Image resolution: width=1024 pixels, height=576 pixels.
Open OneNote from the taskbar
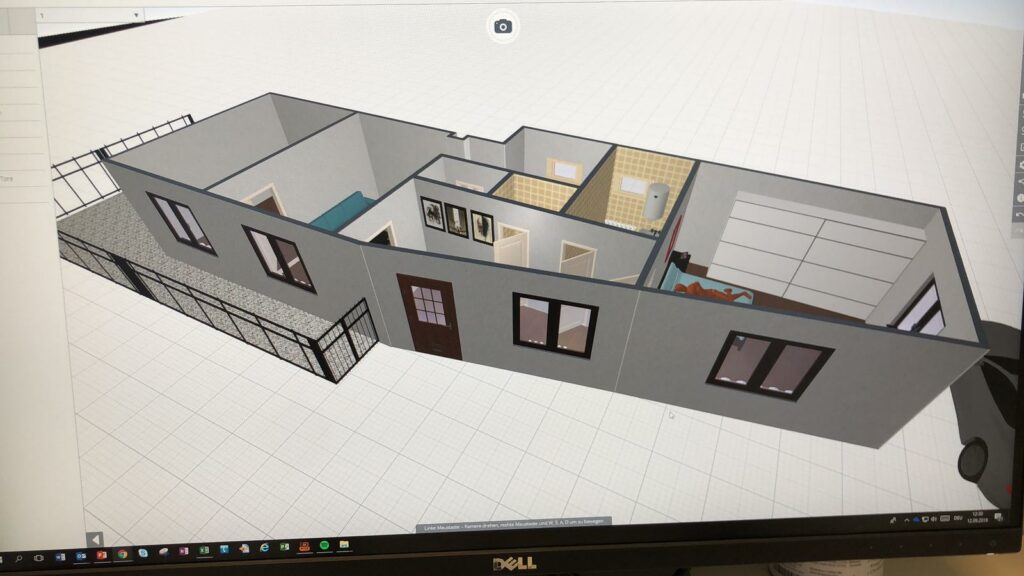point(183,551)
